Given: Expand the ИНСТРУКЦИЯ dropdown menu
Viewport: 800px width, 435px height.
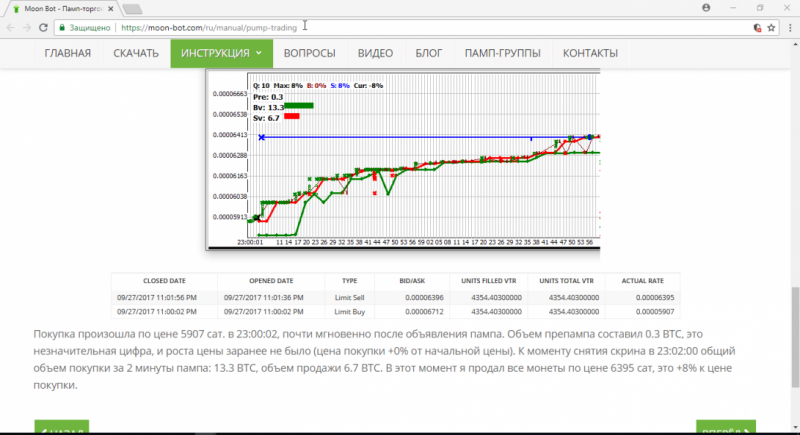Looking at the screenshot, I should [221, 53].
